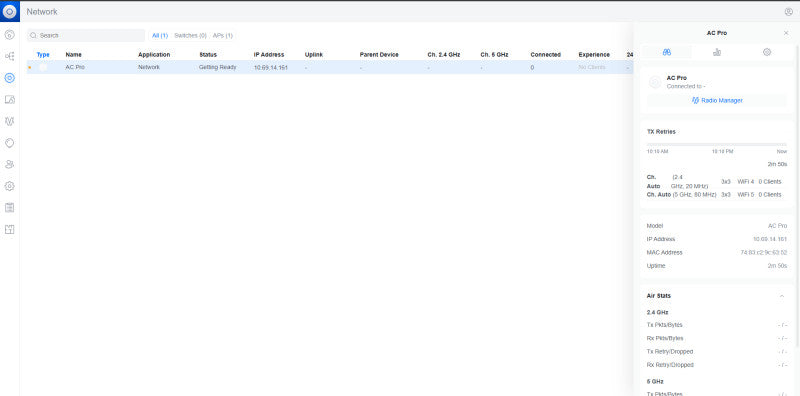The width and height of the screenshot is (800, 396).
Task: Sort by the Type column header
Action: click(x=43, y=55)
